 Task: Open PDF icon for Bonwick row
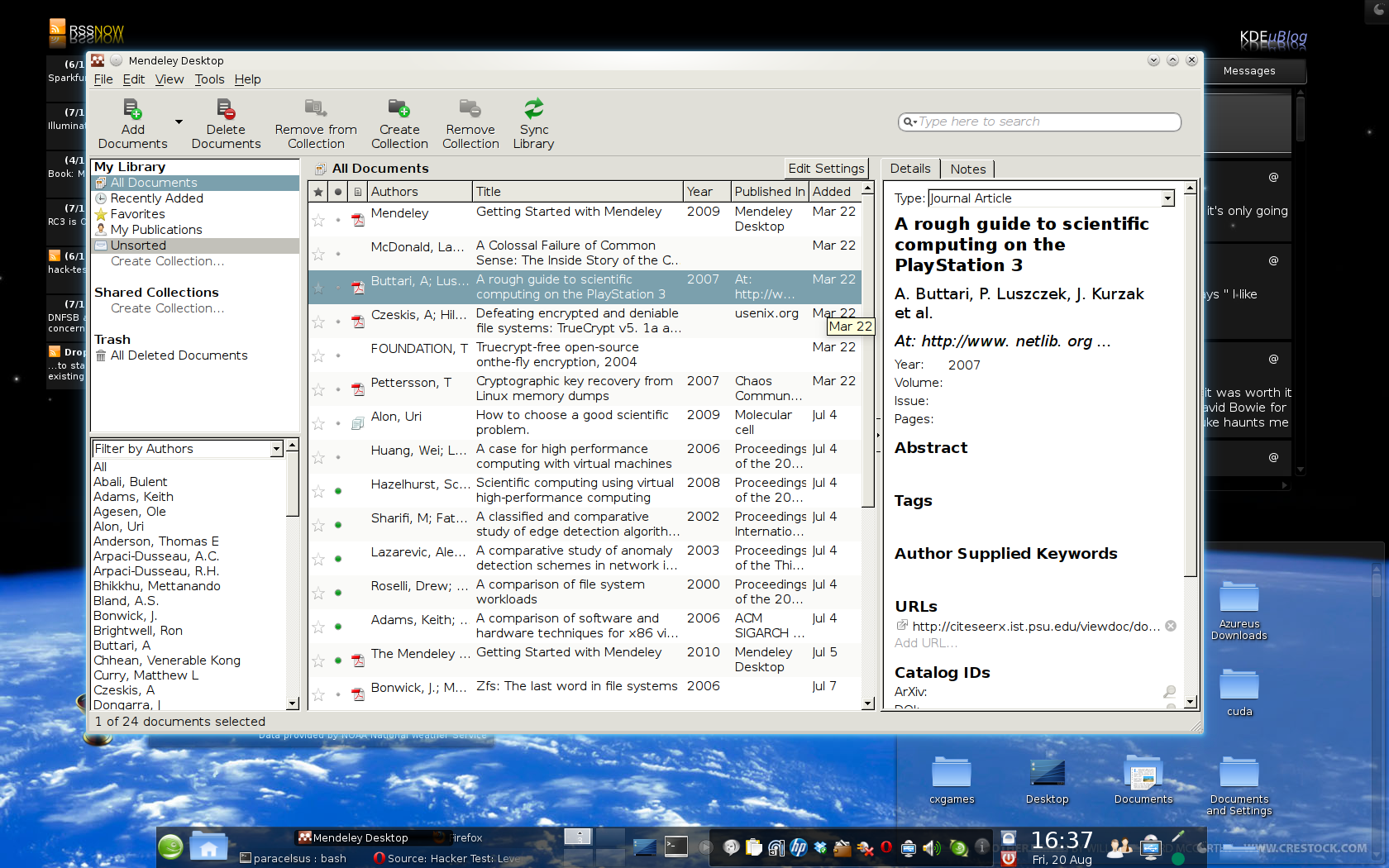[x=358, y=694]
